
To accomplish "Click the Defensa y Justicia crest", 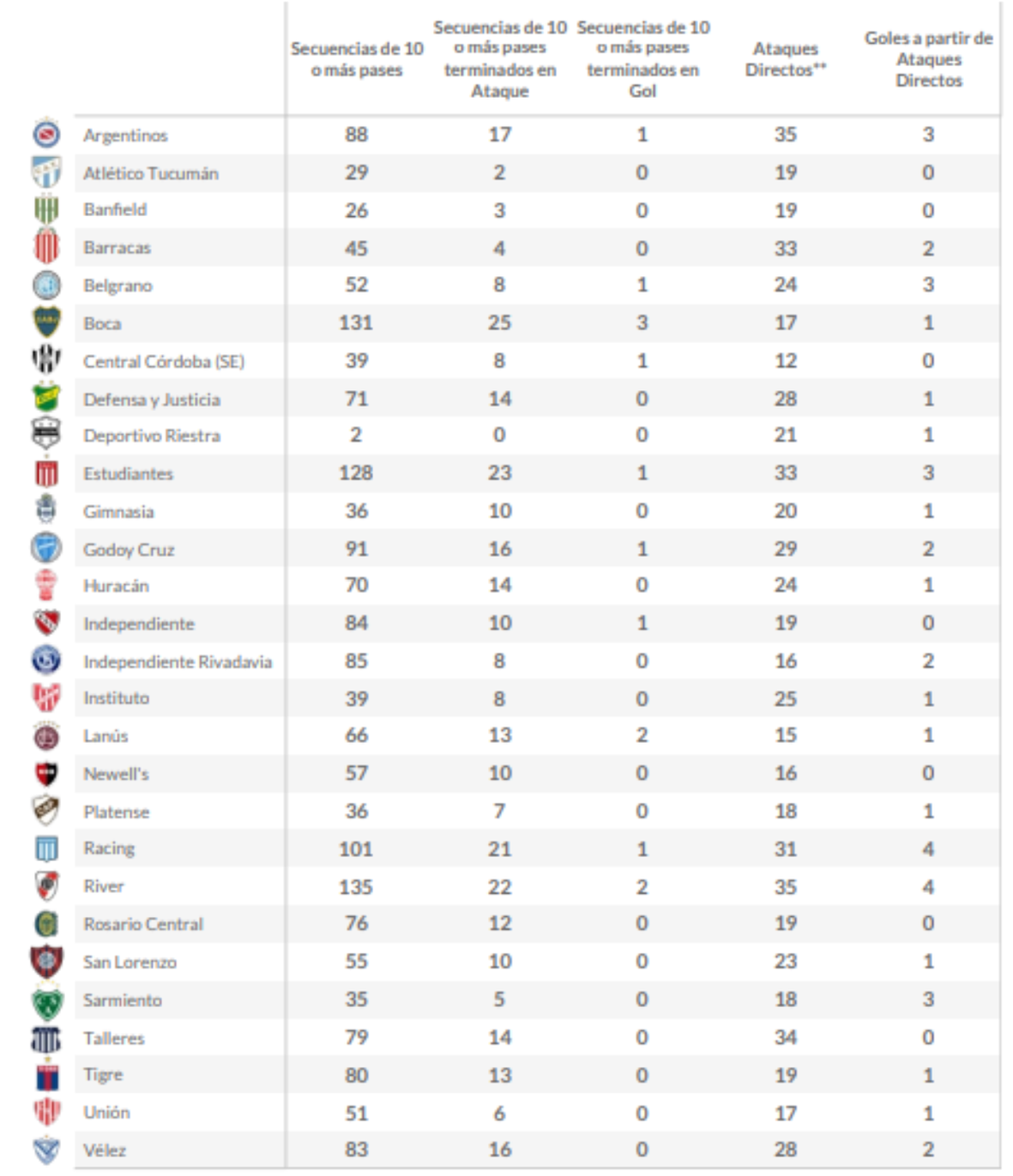I will click(46, 398).
